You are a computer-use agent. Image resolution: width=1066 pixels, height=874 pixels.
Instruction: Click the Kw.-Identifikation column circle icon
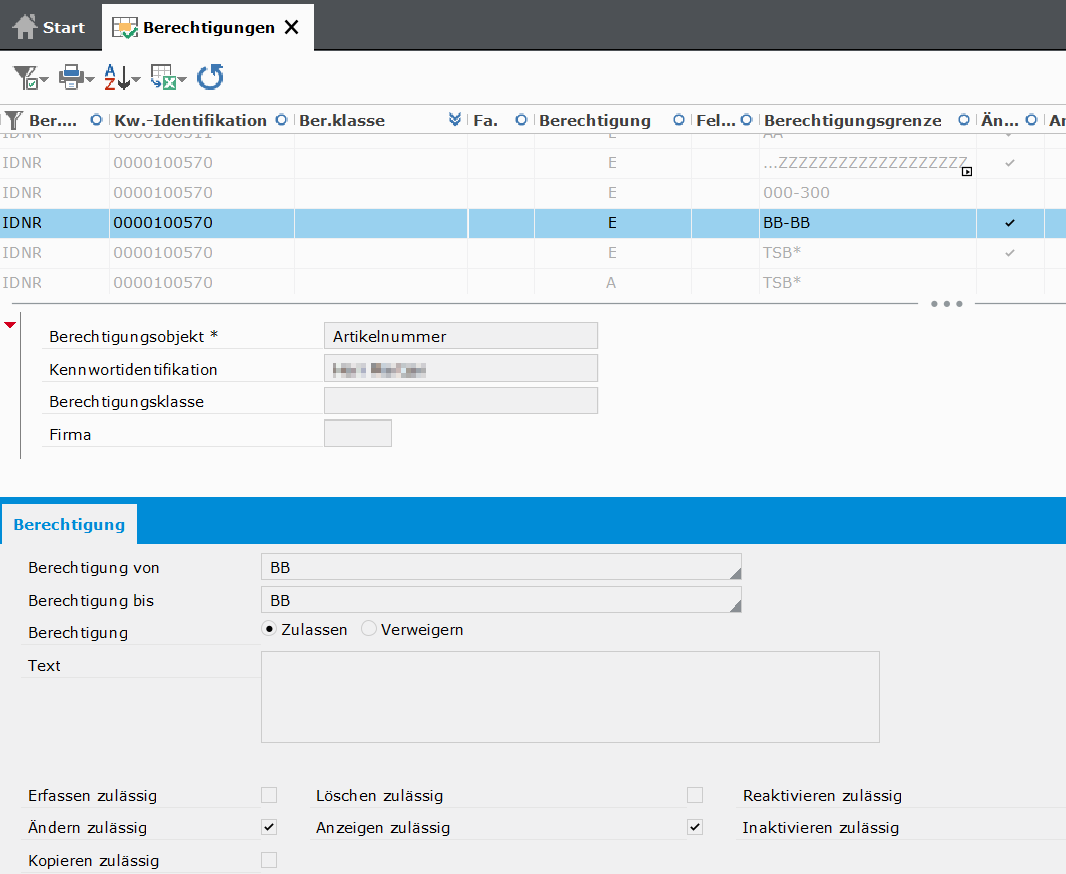(281, 120)
